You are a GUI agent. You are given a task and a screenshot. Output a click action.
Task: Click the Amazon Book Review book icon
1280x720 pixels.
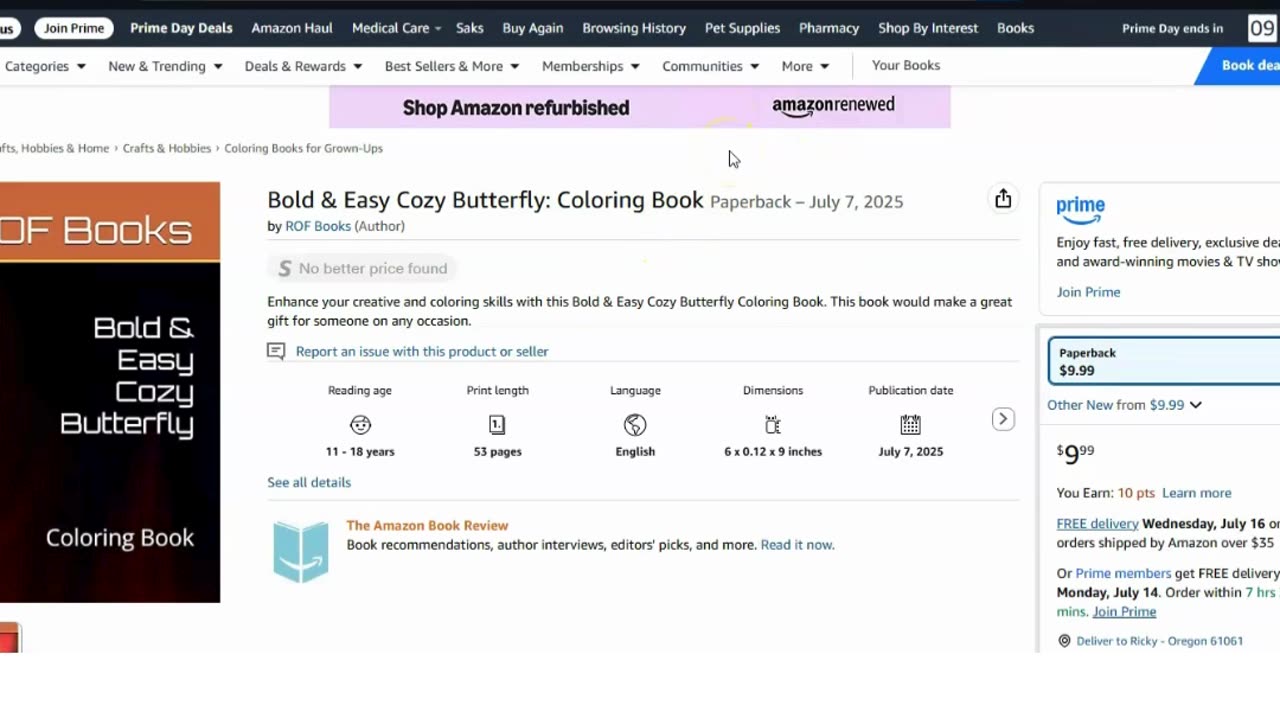pos(300,551)
